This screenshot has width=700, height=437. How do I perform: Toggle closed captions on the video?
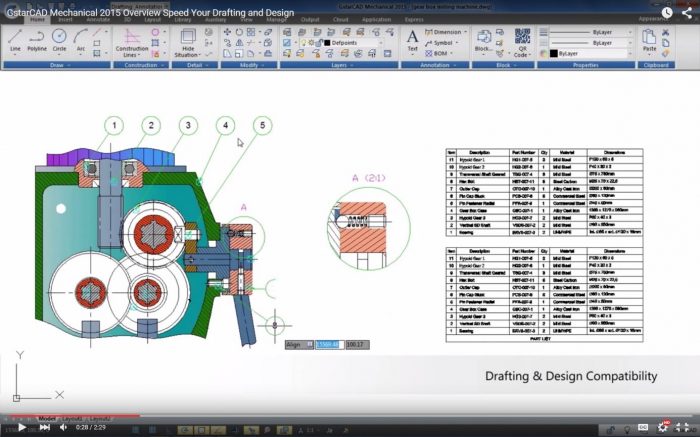643,427
